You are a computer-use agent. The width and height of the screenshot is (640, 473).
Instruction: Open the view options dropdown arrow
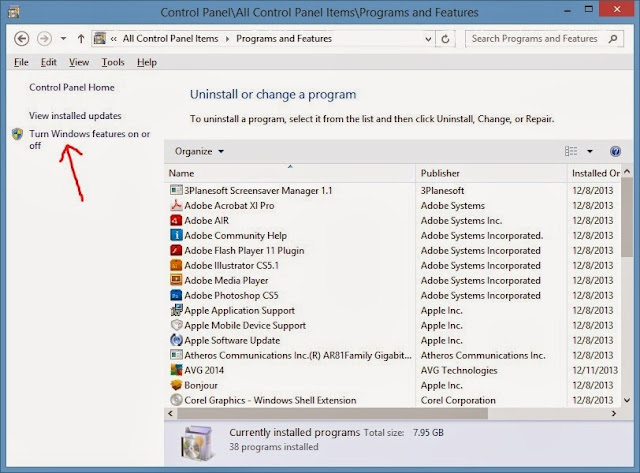[590, 151]
